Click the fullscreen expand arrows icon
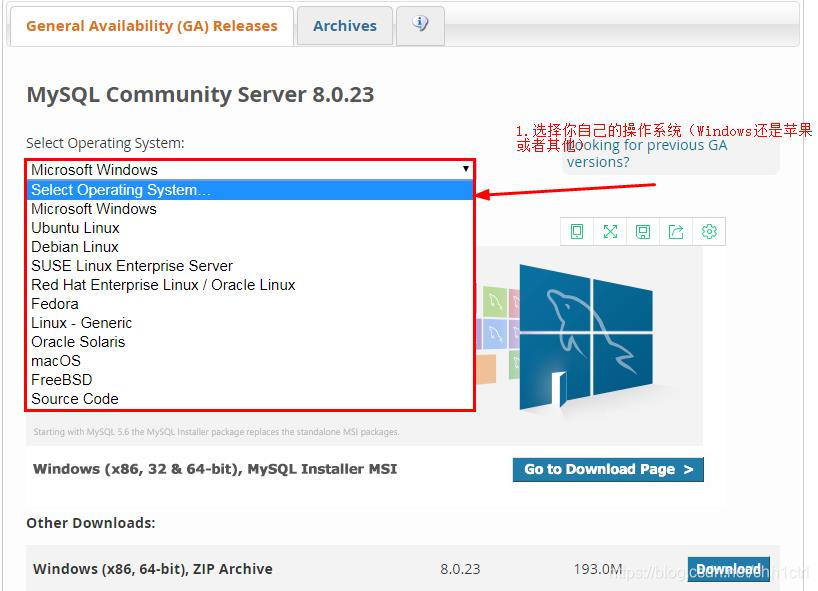Screen dimensions: 818x591 pos(610,232)
